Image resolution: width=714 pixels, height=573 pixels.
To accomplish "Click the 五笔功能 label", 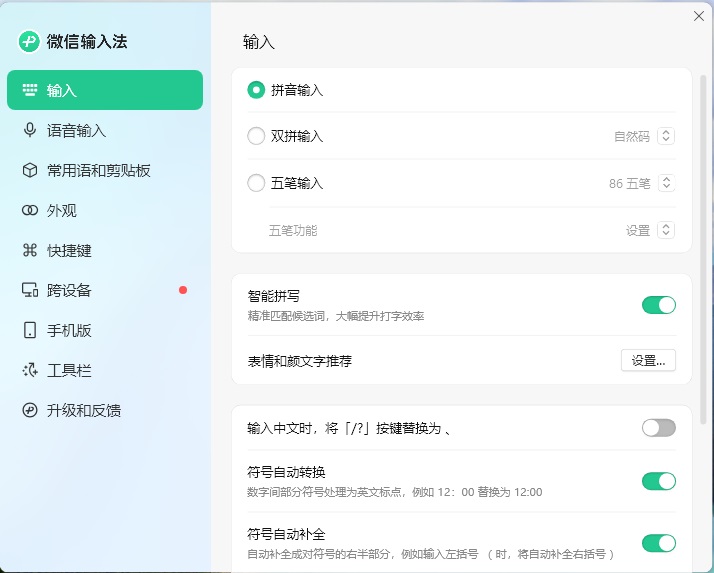I will tap(293, 230).
